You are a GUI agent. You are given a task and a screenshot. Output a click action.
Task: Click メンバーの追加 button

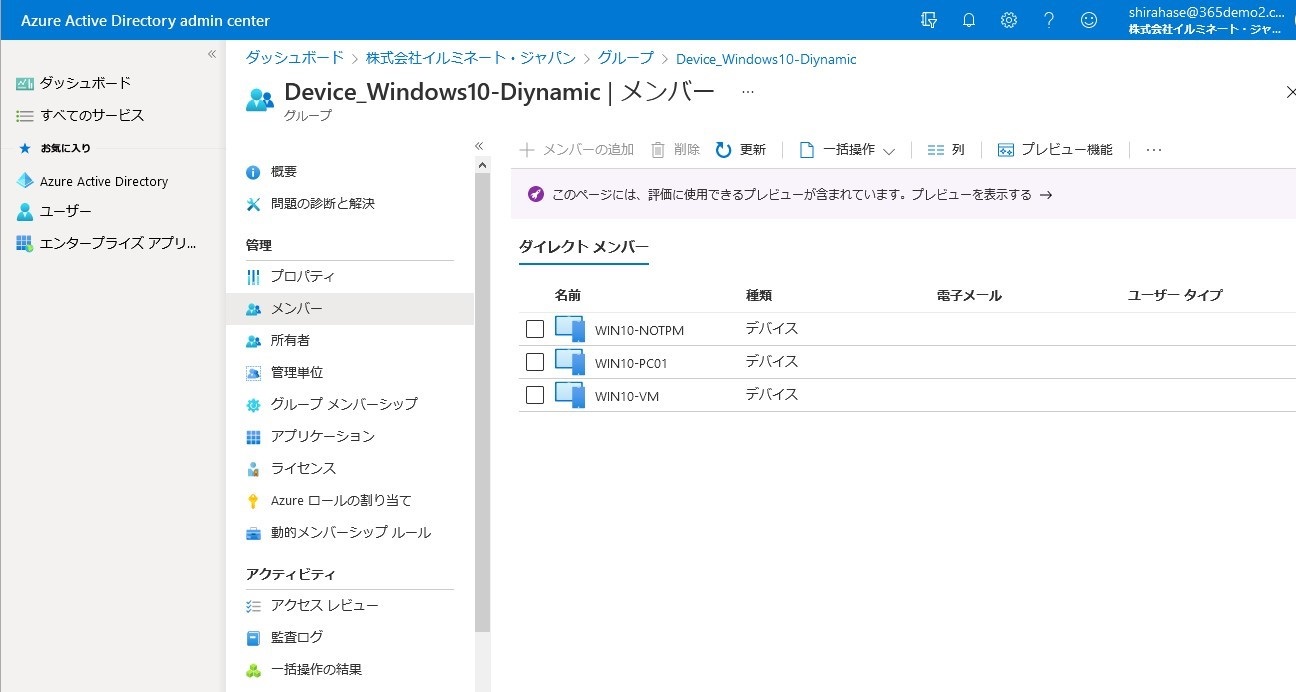click(577, 150)
